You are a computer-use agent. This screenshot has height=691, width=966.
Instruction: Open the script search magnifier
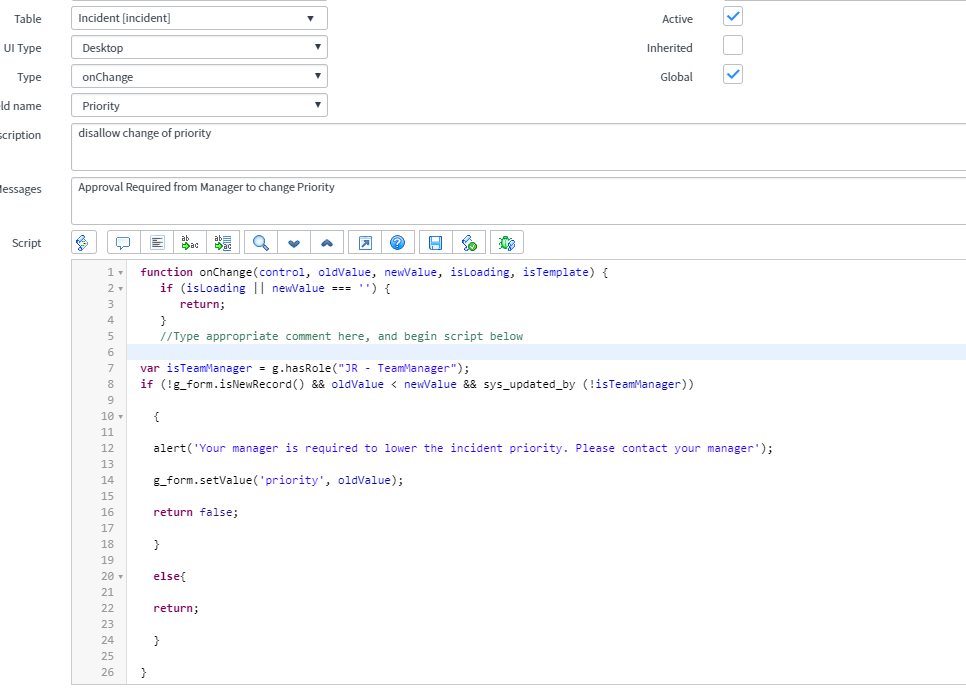coord(258,242)
